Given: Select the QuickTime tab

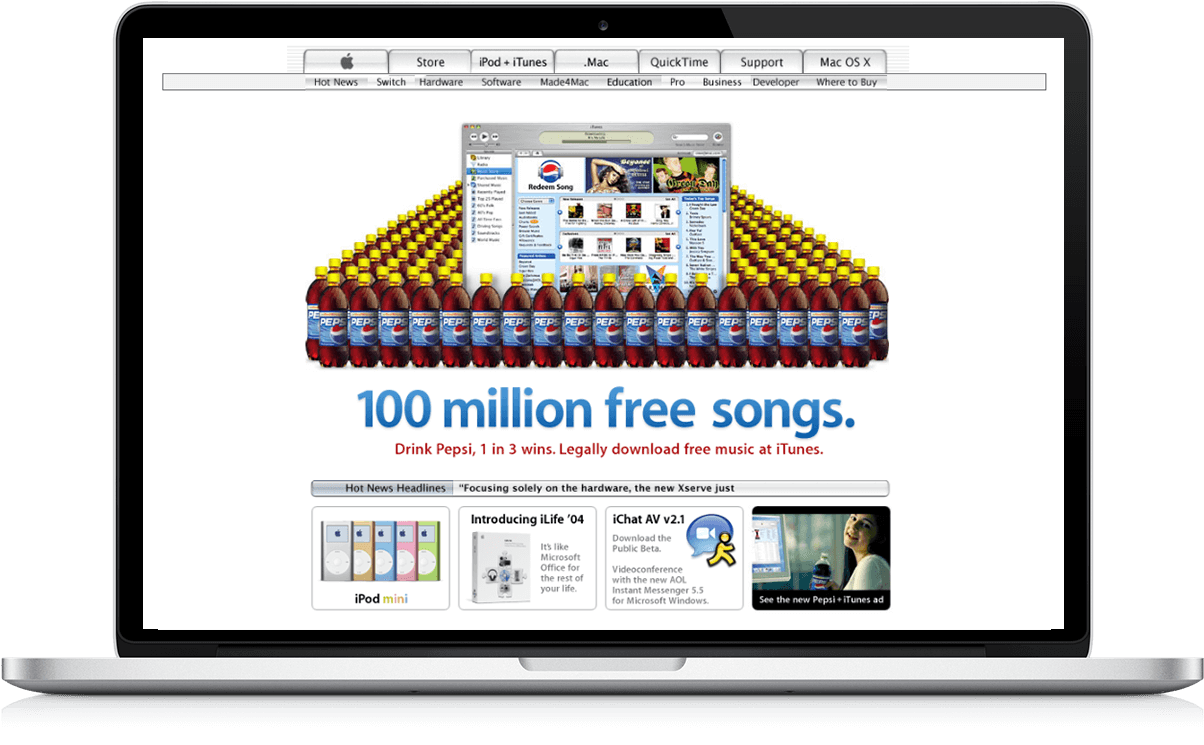Looking at the screenshot, I should click(679, 62).
